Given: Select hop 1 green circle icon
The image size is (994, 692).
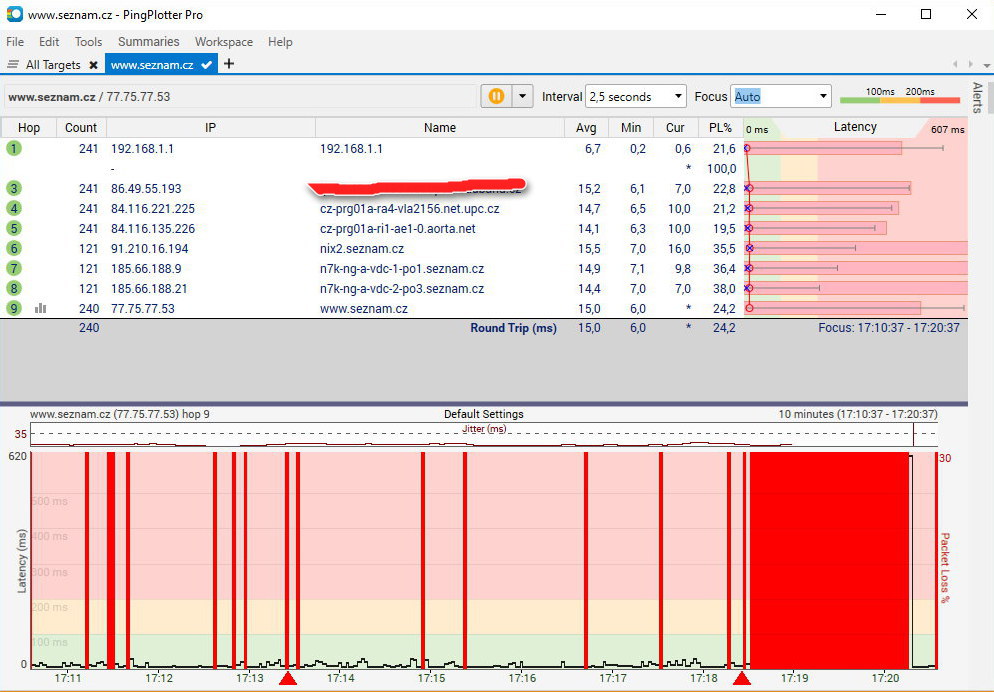Looking at the screenshot, I should (x=14, y=148).
